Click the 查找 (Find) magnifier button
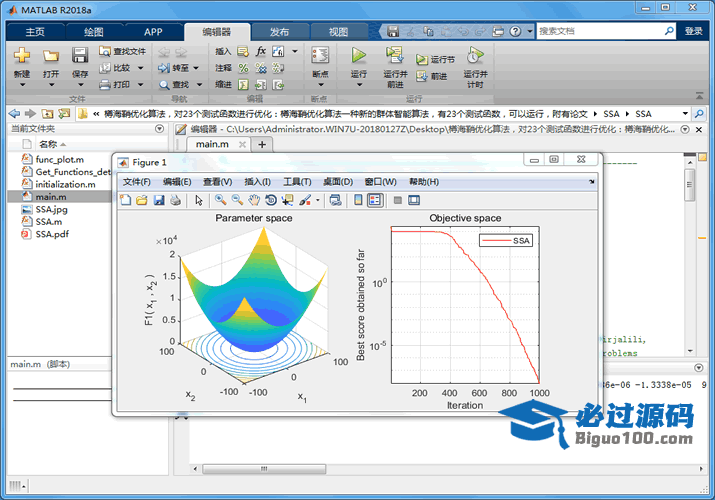The width and height of the screenshot is (715, 500). click(x=174, y=85)
